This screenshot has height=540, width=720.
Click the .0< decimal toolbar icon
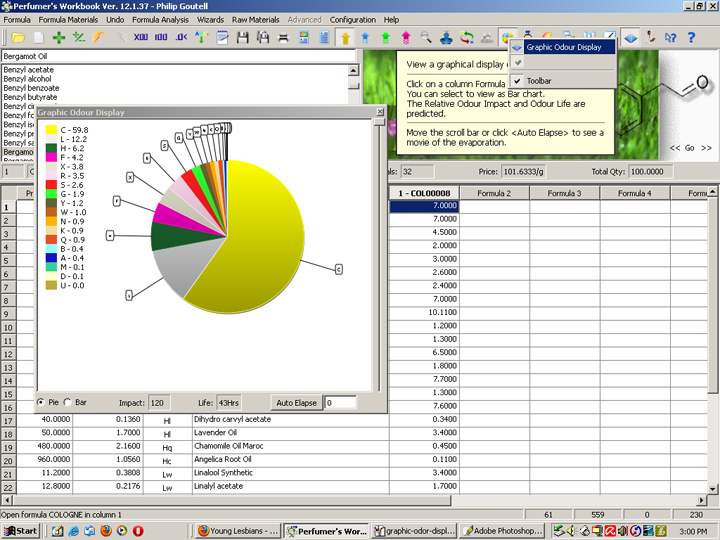pos(181,38)
